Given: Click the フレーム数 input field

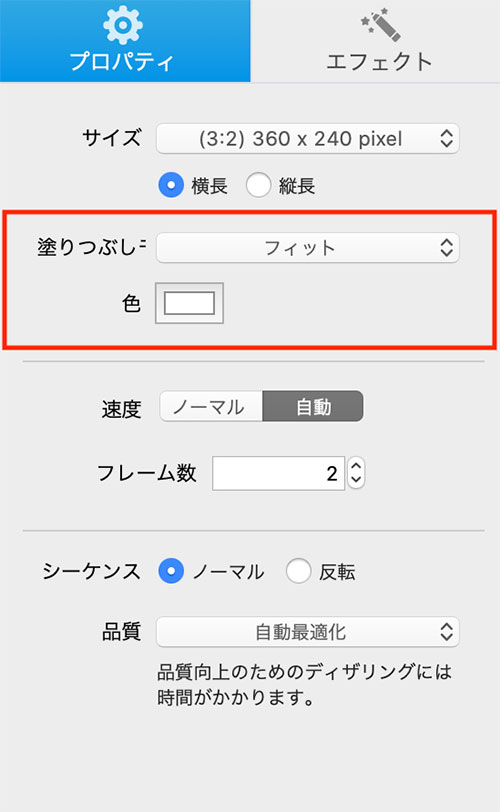Looking at the screenshot, I should (278, 473).
